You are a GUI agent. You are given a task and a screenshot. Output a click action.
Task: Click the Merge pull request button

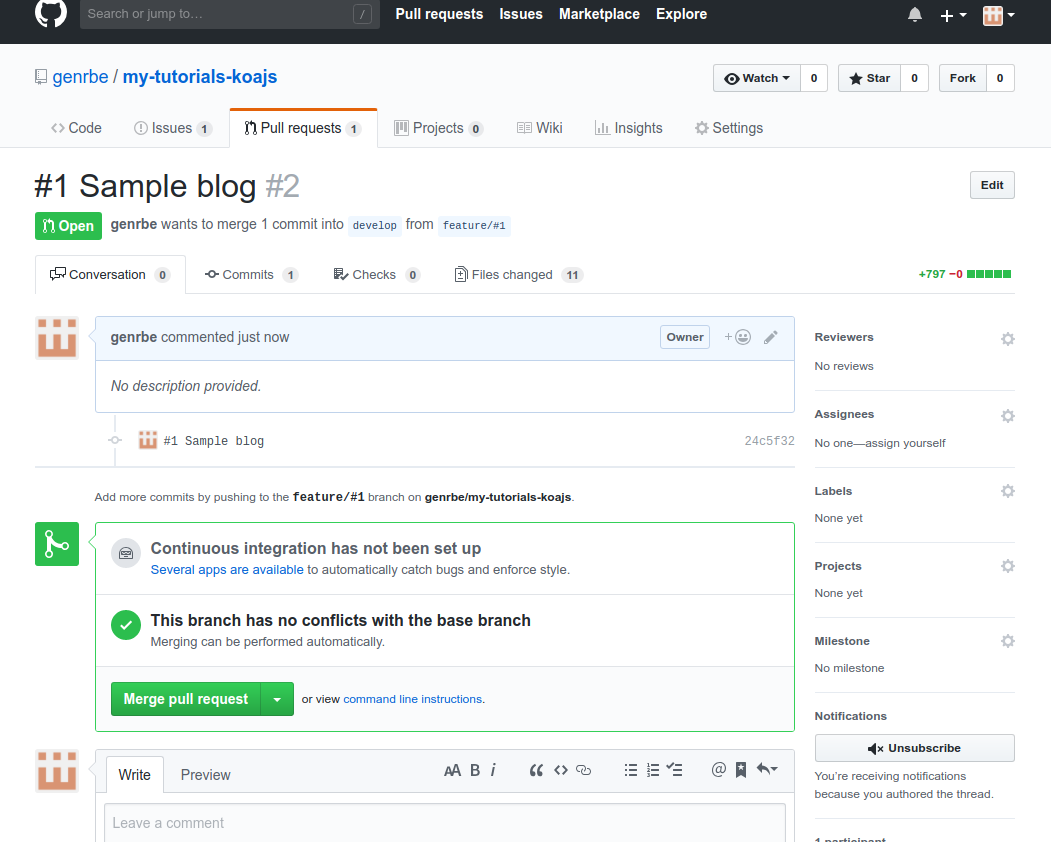186,699
